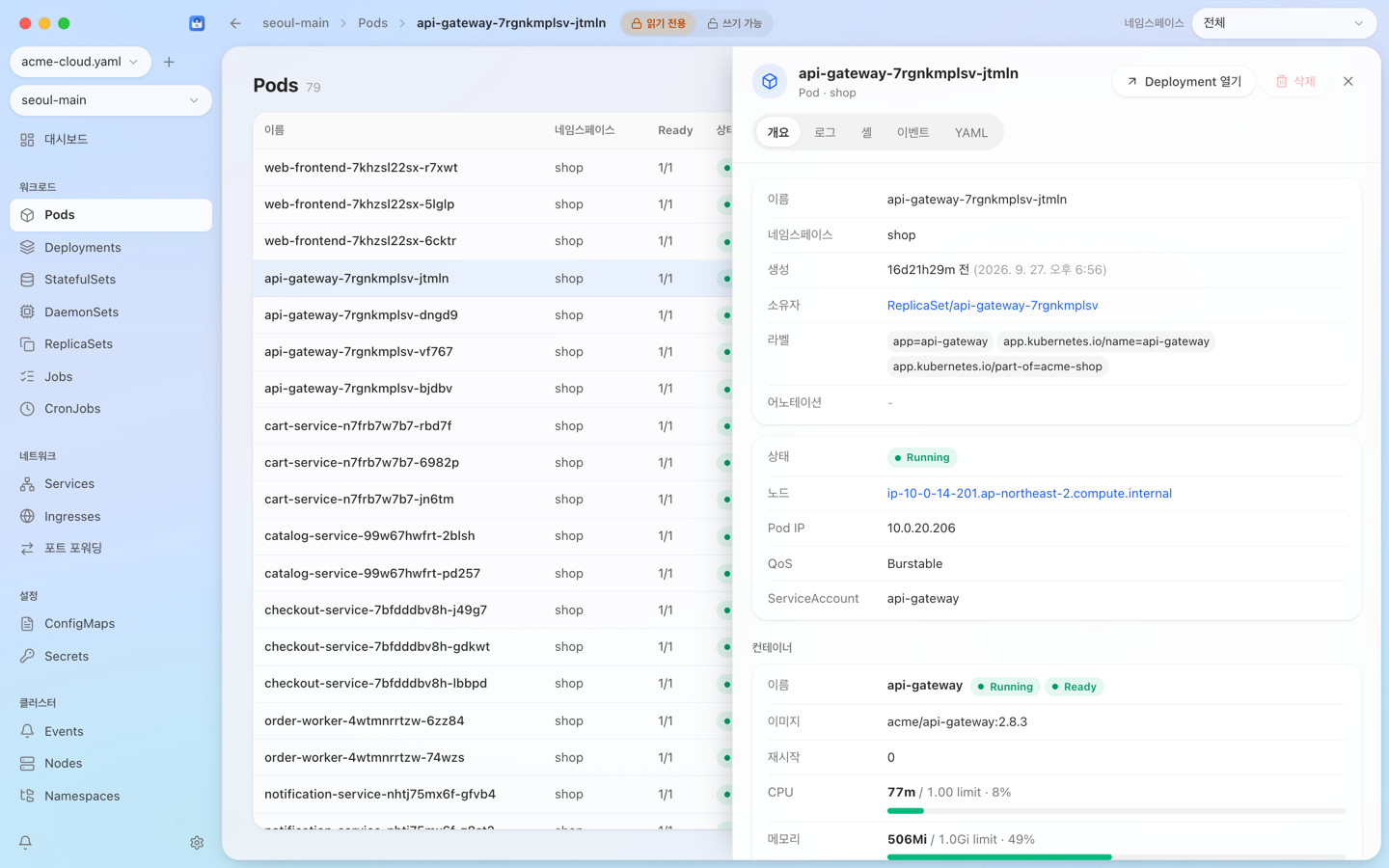Image resolution: width=1389 pixels, height=868 pixels.
Task: Open CronJobs clock icon
Action: 27,409
